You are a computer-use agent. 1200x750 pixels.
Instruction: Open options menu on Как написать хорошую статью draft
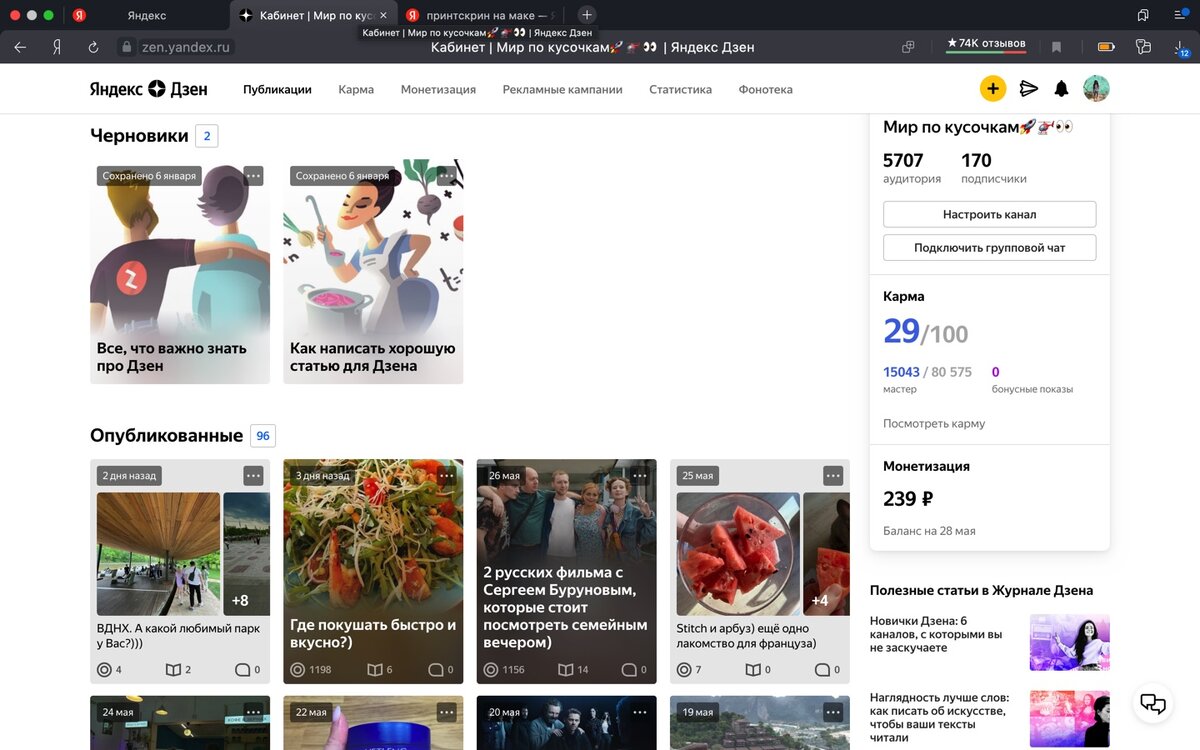coord(446,176)
